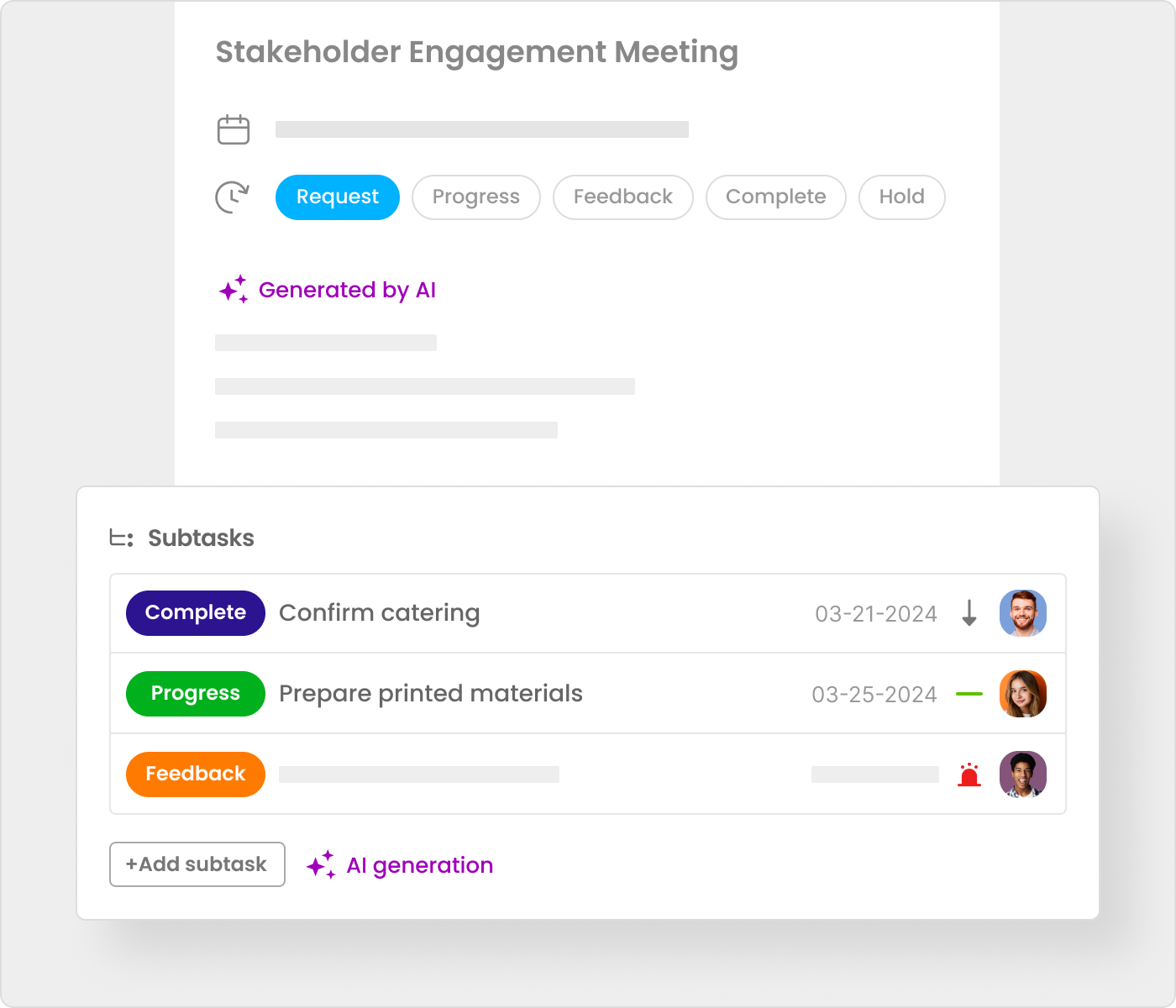Set task status to Progress
The width and height of the screenshot is (1176, 1008).
(476, 197)
